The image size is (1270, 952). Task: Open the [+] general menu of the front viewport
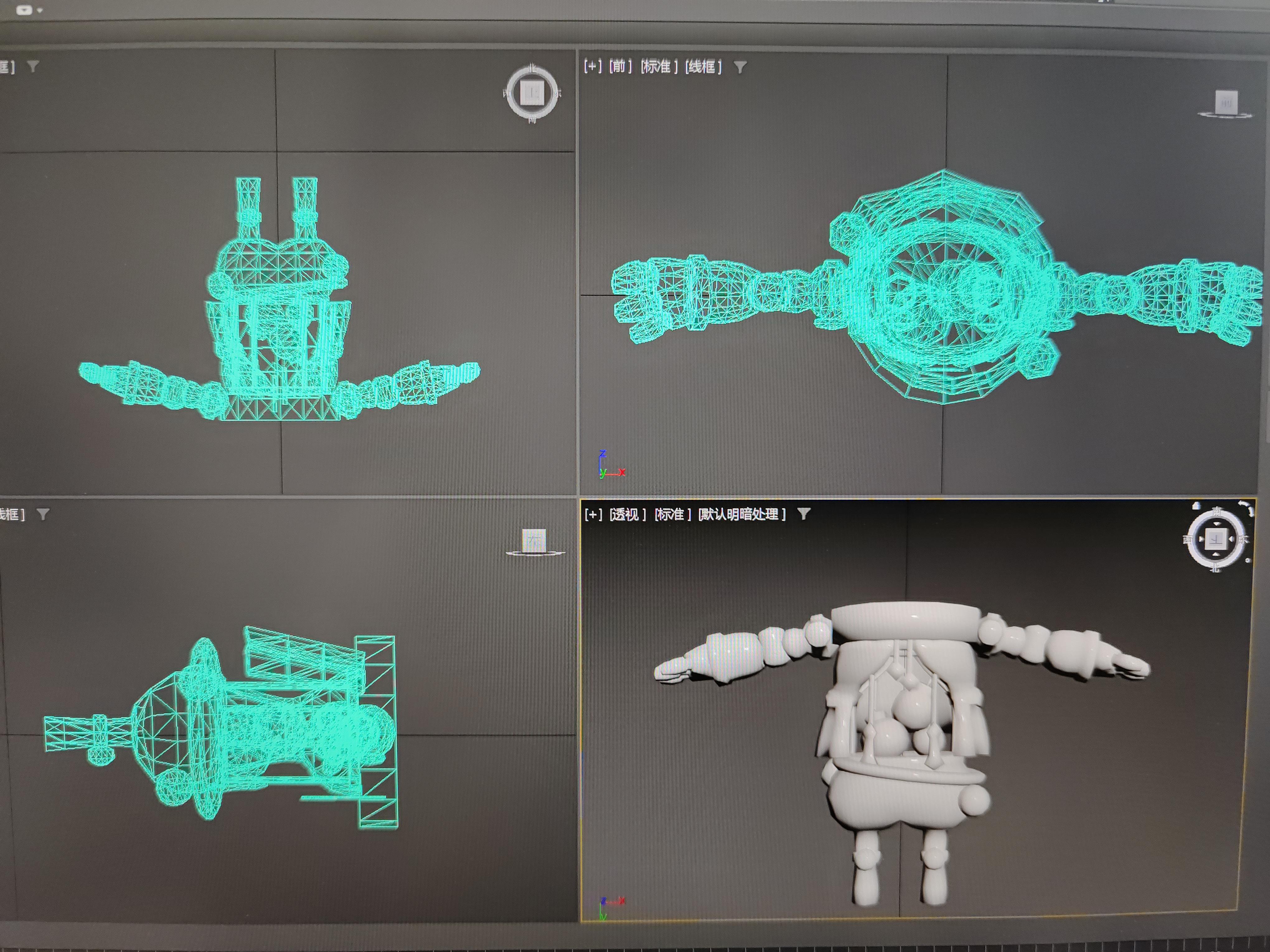click(593, 67)
